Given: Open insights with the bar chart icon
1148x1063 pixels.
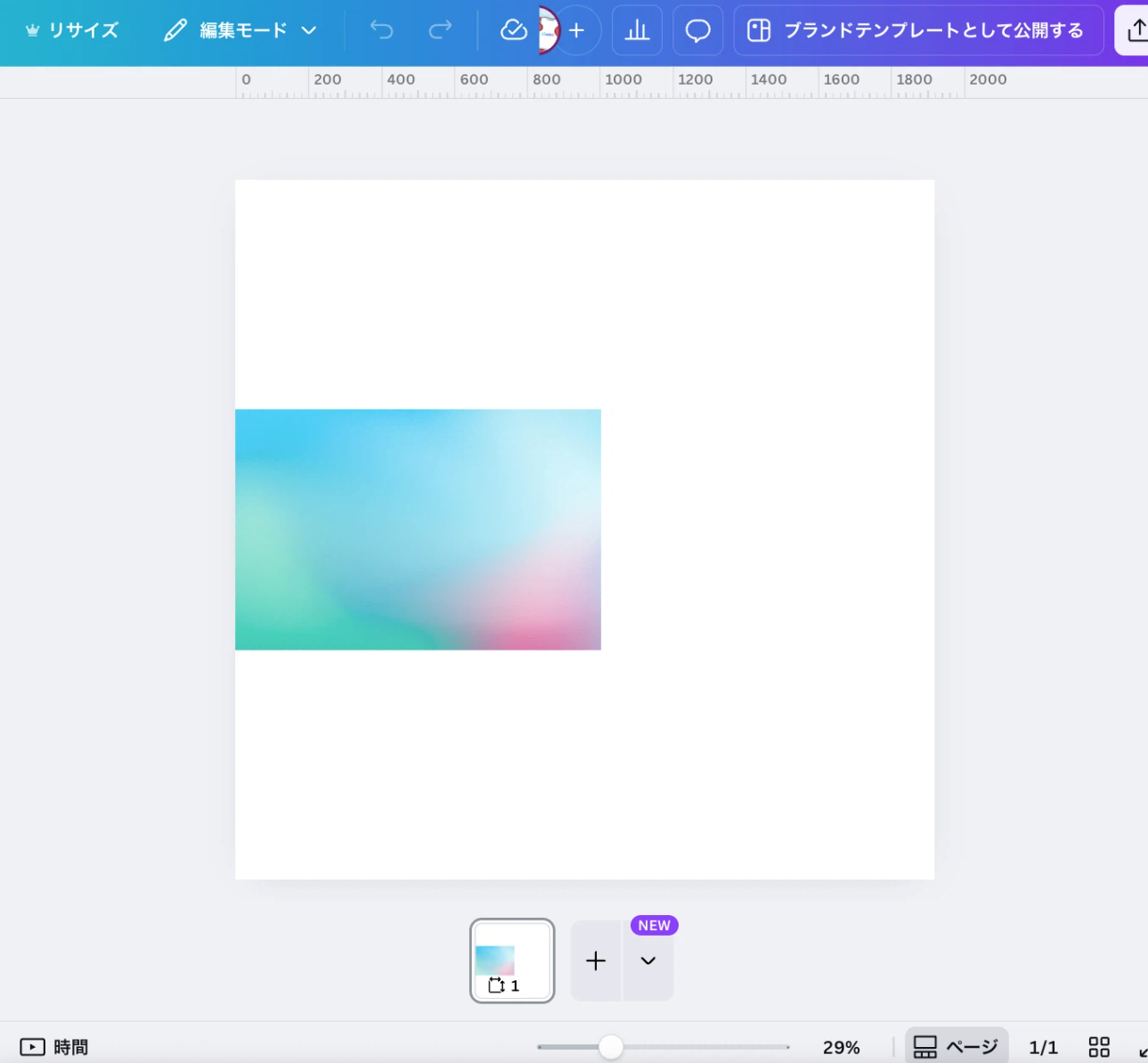Looking at the screenshot, I should point(637,30).
